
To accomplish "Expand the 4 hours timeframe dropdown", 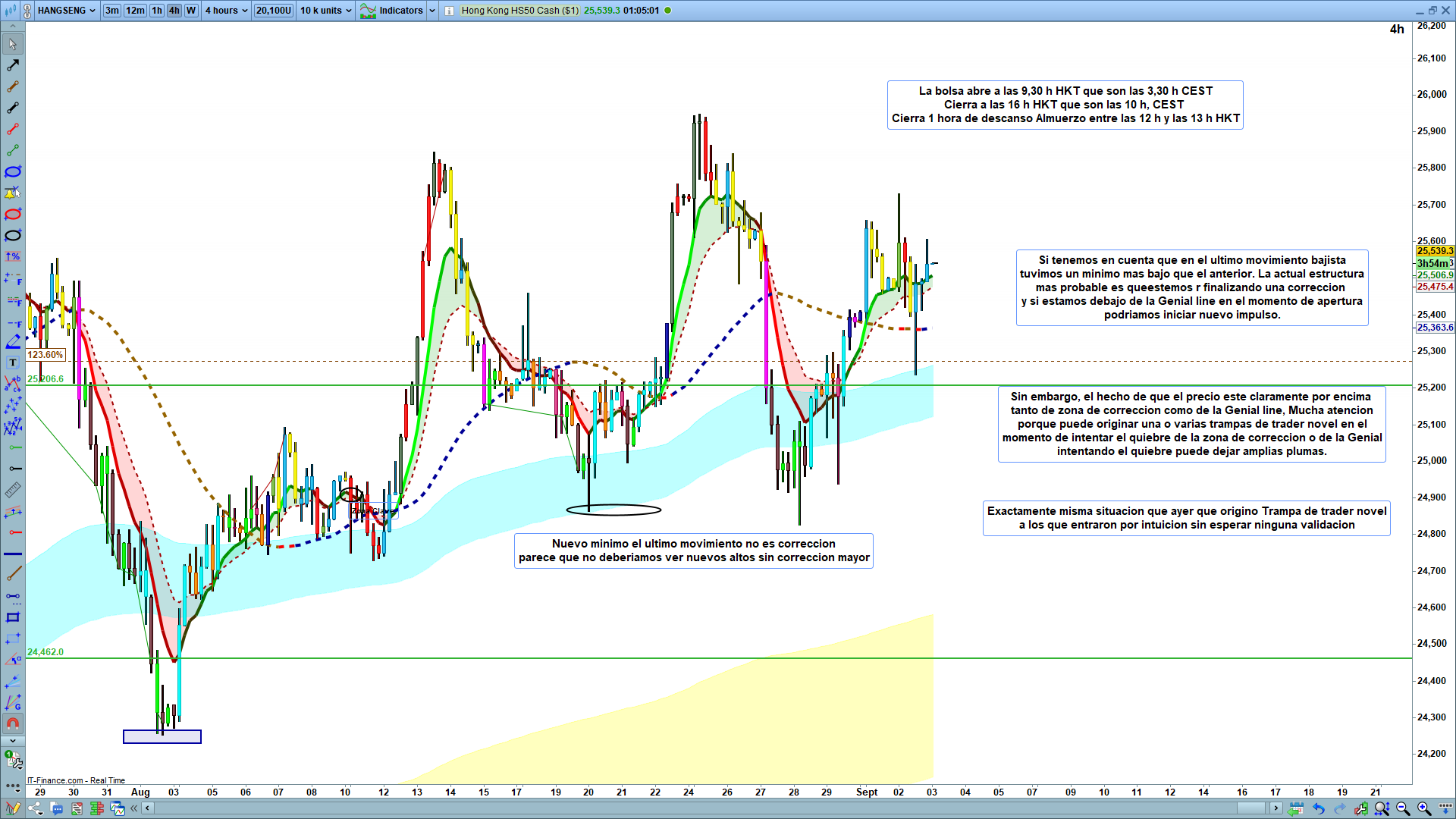I will coord(226,11).
